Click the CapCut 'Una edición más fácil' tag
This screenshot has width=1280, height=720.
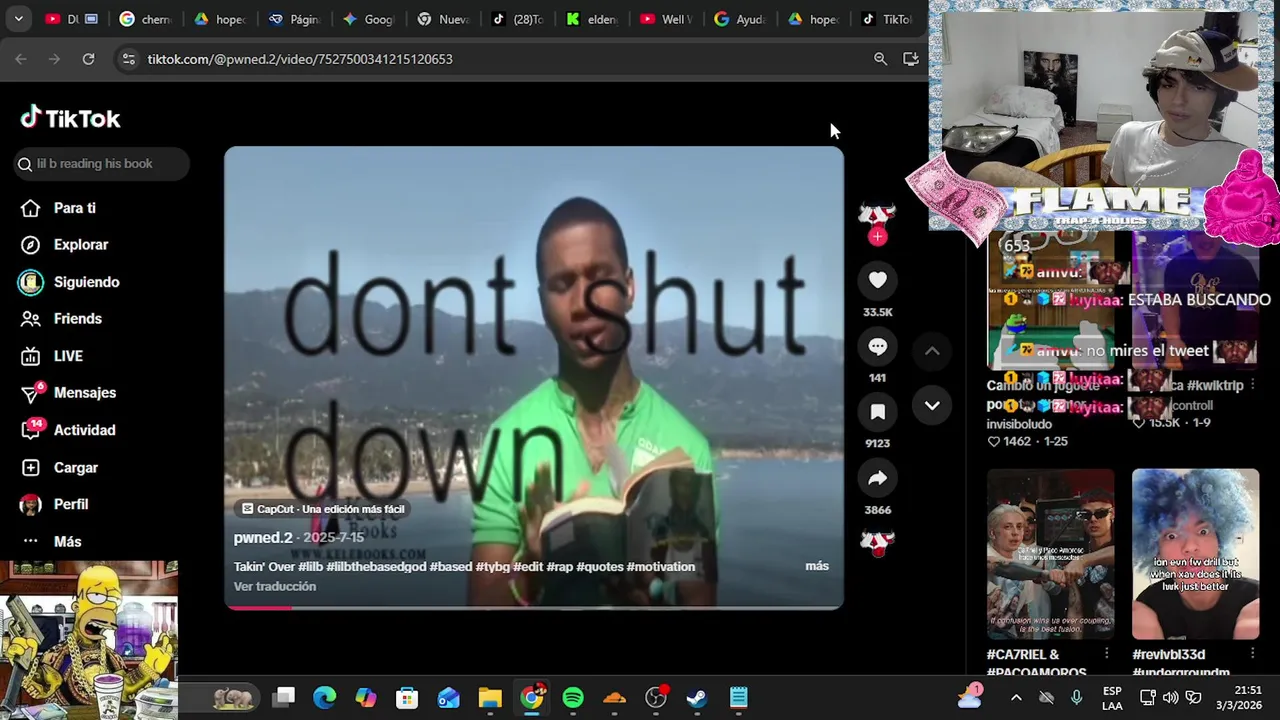(x=323, y=509)
